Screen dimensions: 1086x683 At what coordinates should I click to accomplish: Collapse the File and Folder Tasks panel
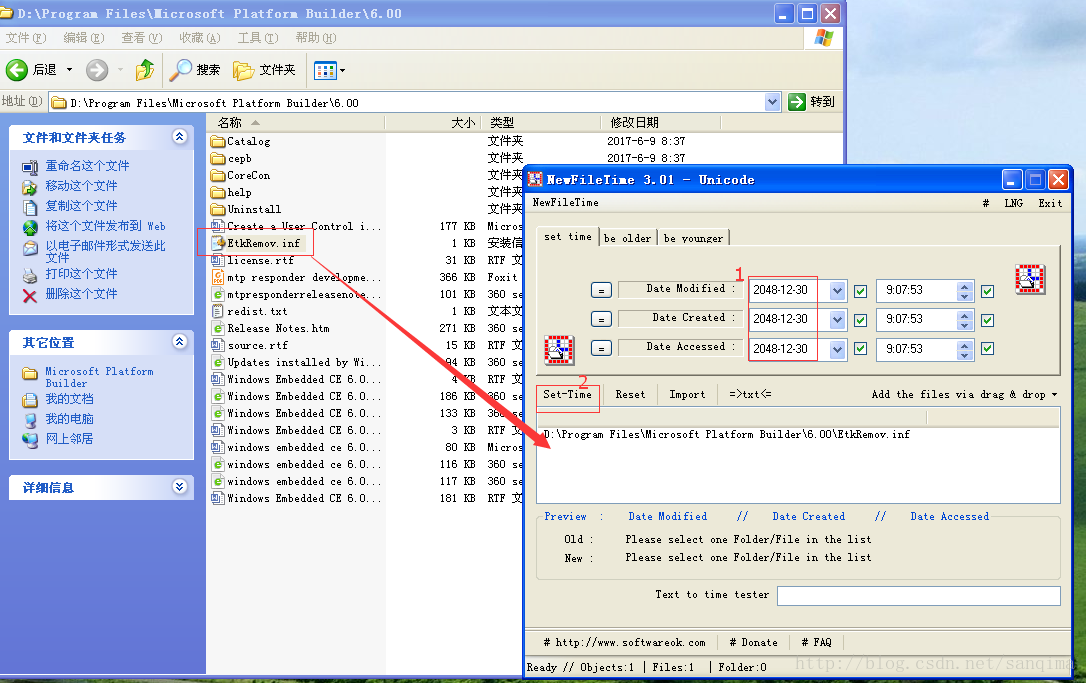tap(179, 136)
